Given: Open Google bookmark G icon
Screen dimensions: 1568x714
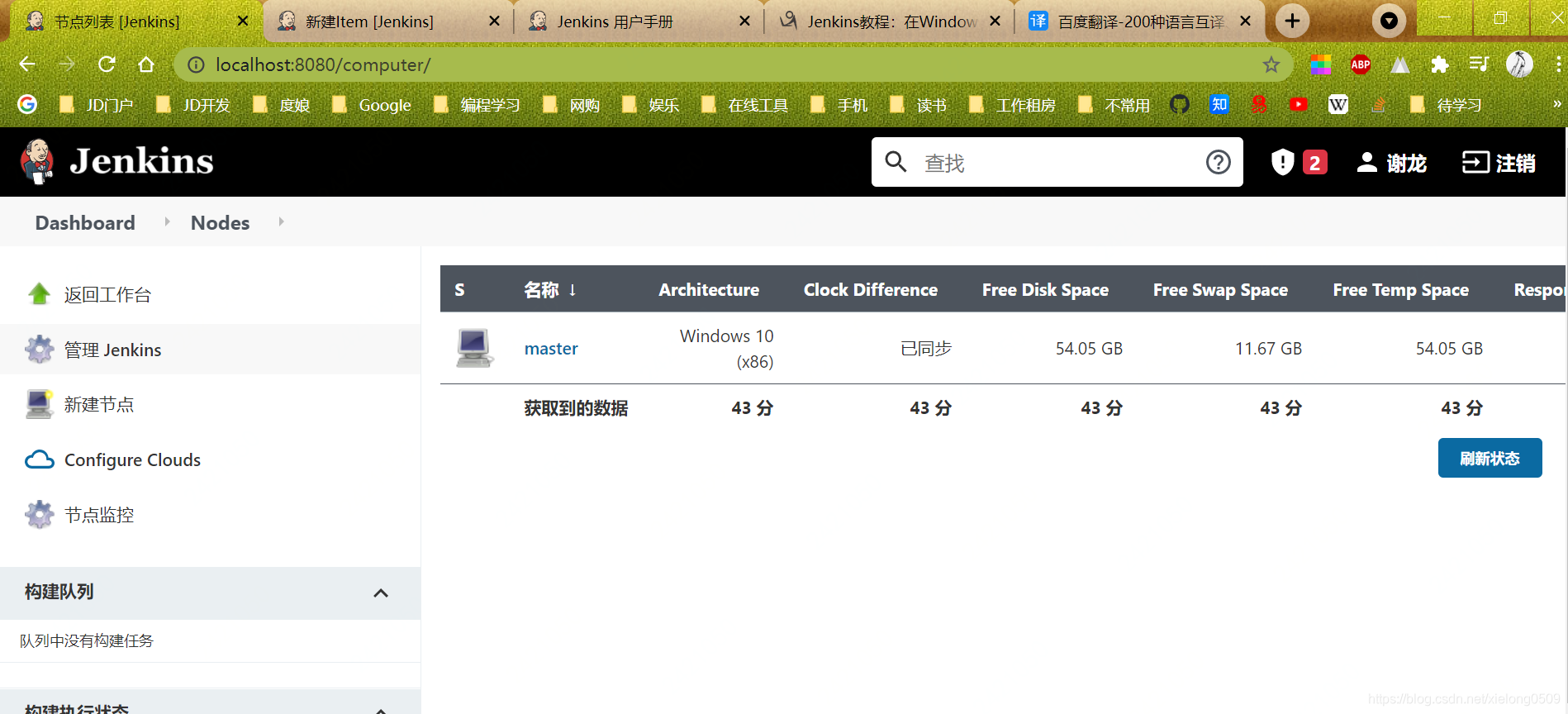Looking at the screenshot, I should point(27,104).
